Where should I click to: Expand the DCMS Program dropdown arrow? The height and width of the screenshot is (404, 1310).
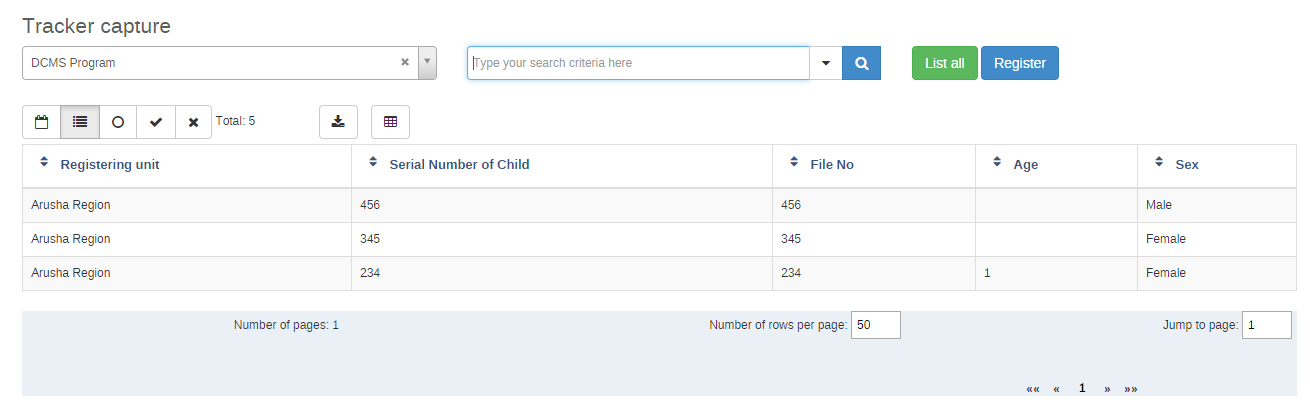[x=427, y=62]
